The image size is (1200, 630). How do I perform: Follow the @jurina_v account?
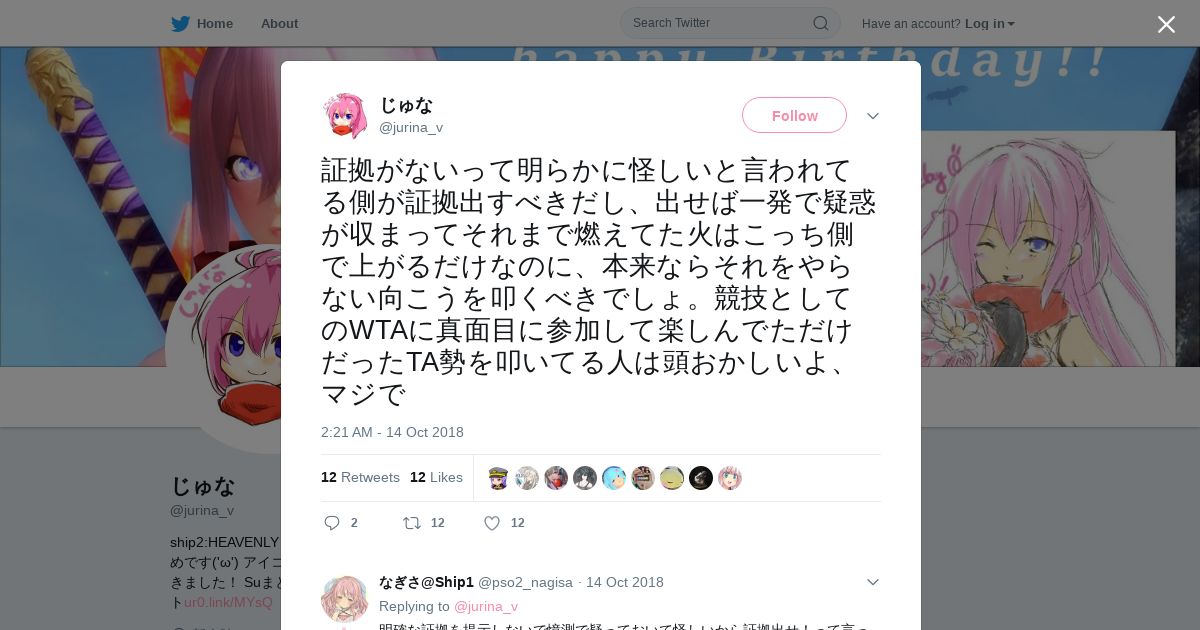(794, 115)
